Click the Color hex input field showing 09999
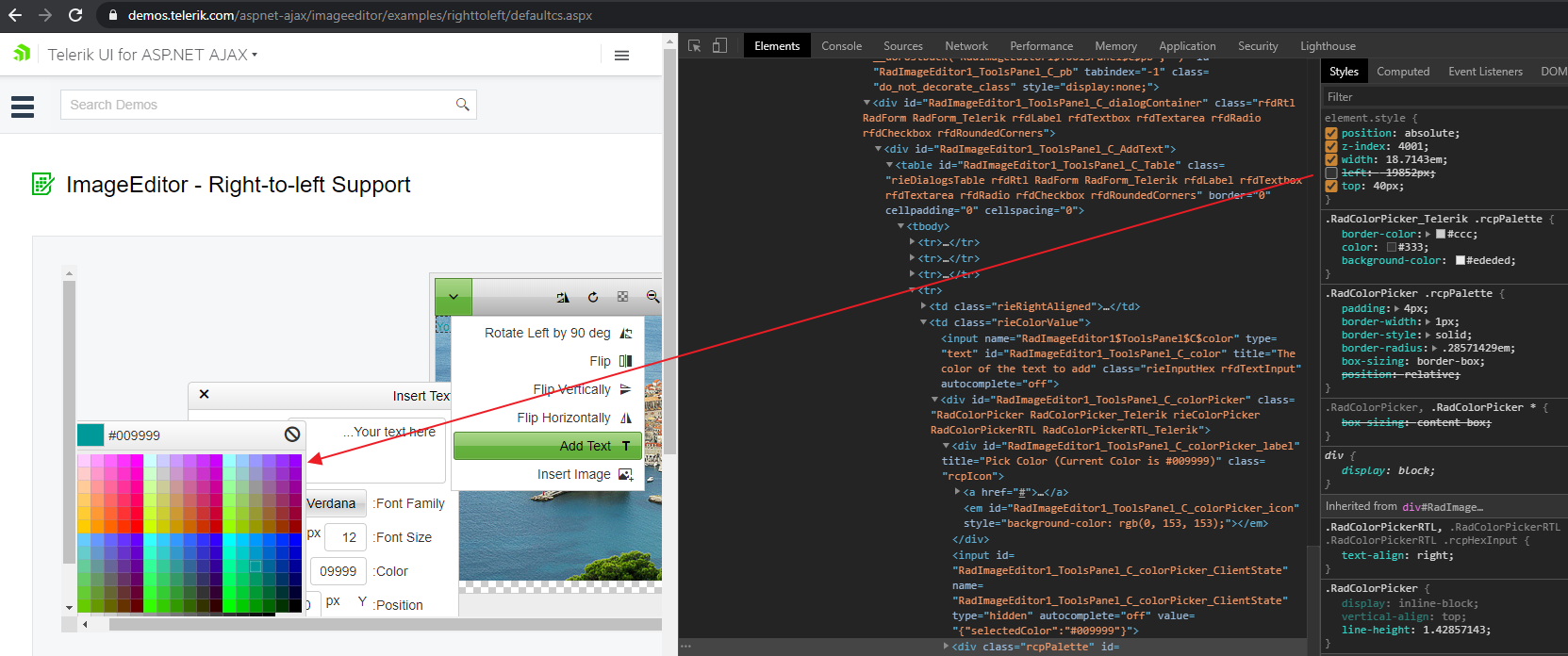Screen dimensions: 1568x656 point(338,571)
